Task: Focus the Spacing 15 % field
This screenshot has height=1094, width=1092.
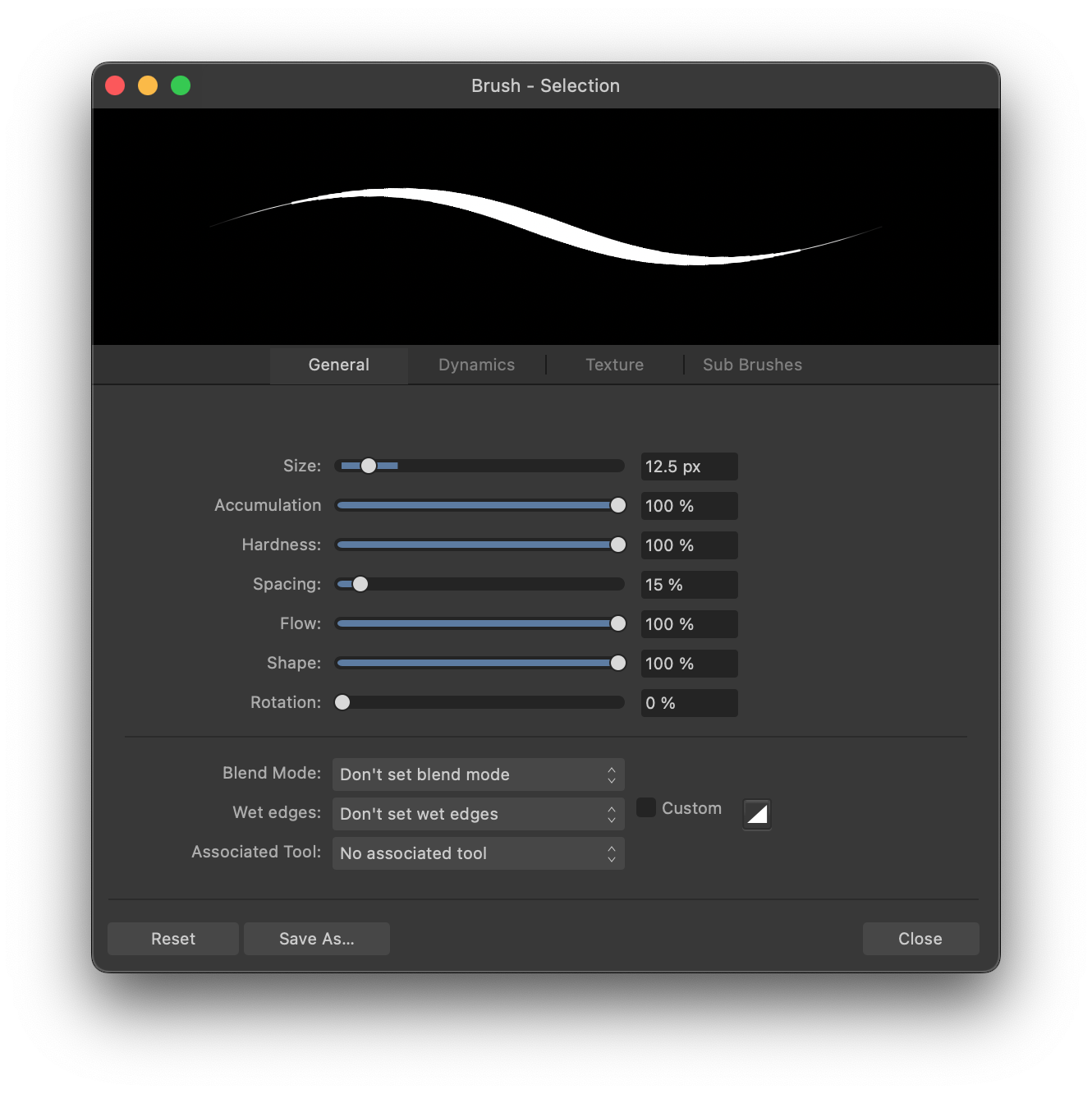Action: [x=689, y=585]
